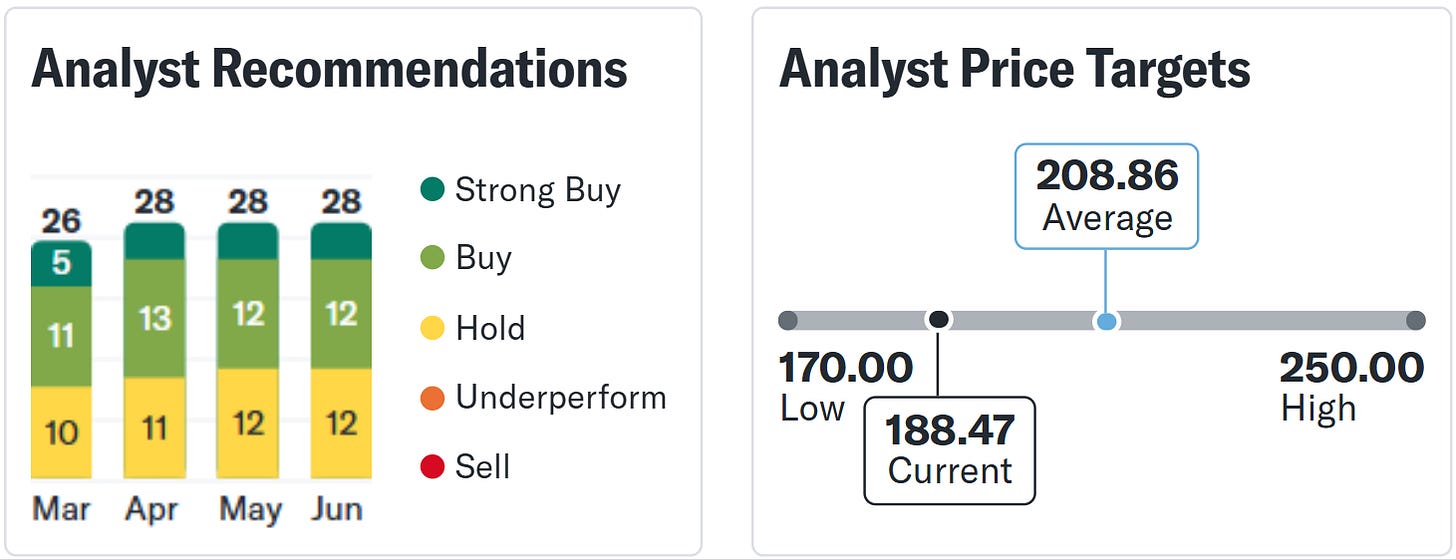Select Mar Strong Buy segment labeled 5

tap(61, 264)
